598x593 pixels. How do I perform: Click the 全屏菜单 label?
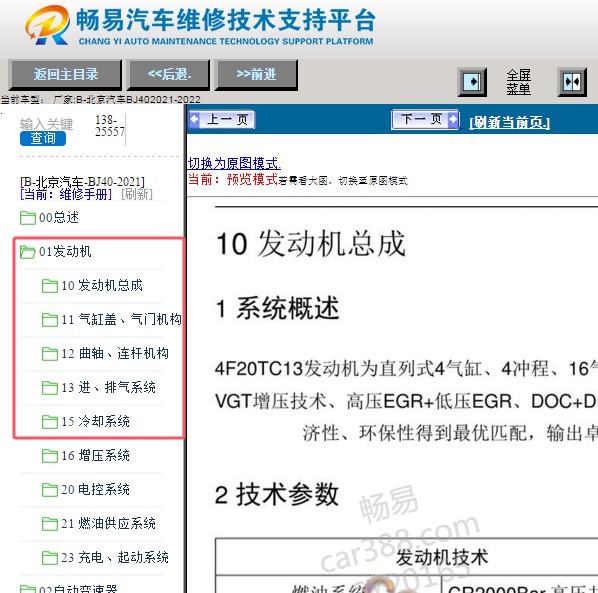(518, 82)
